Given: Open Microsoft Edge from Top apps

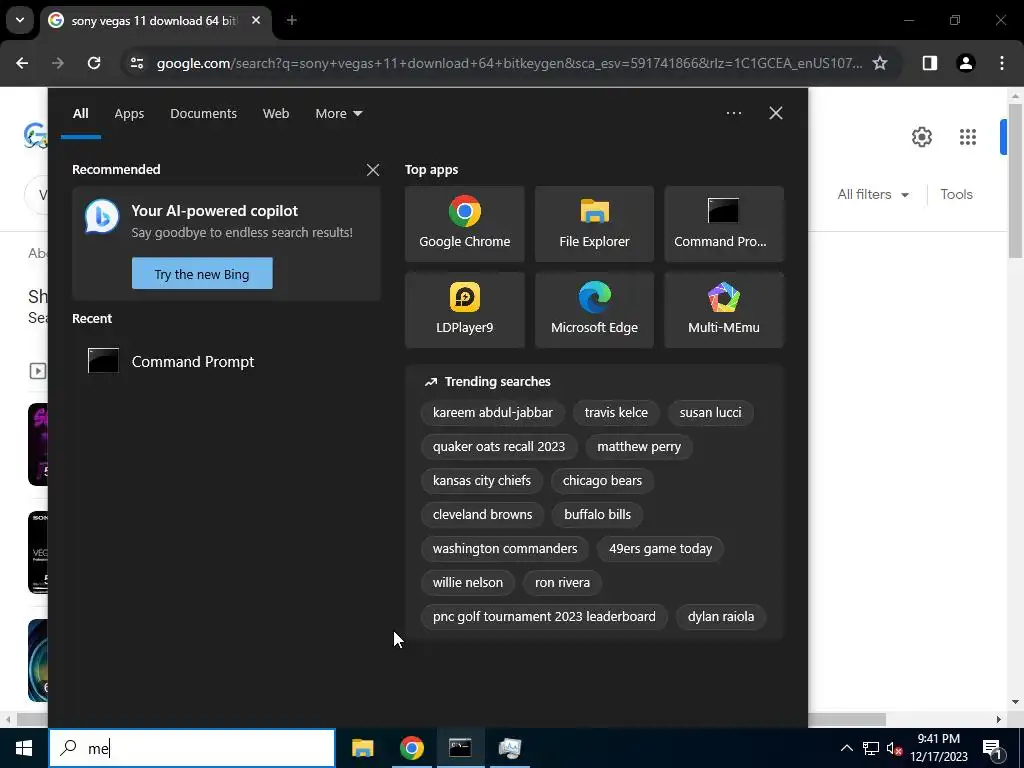Looking at the screenshot, I should pos(594,310).
